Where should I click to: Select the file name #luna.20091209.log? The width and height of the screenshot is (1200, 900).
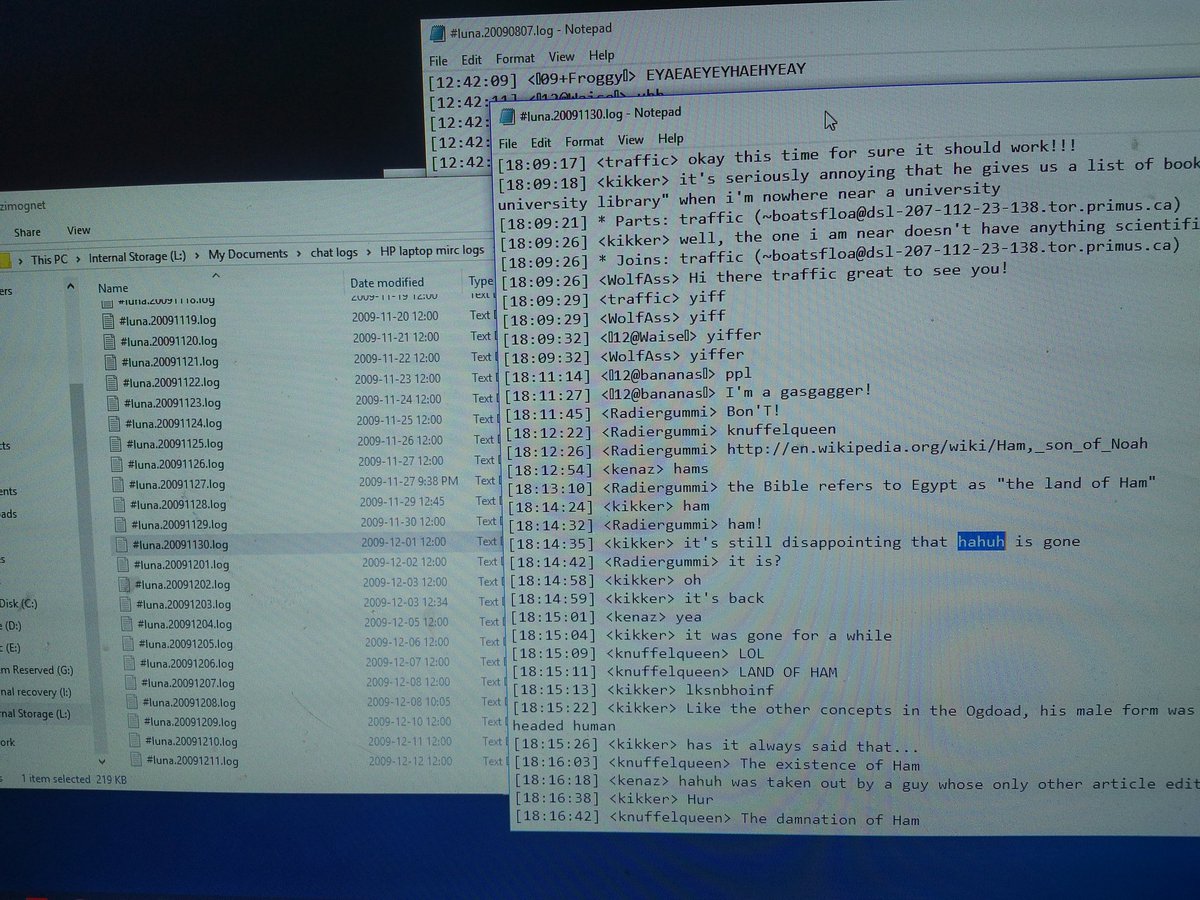191,722
